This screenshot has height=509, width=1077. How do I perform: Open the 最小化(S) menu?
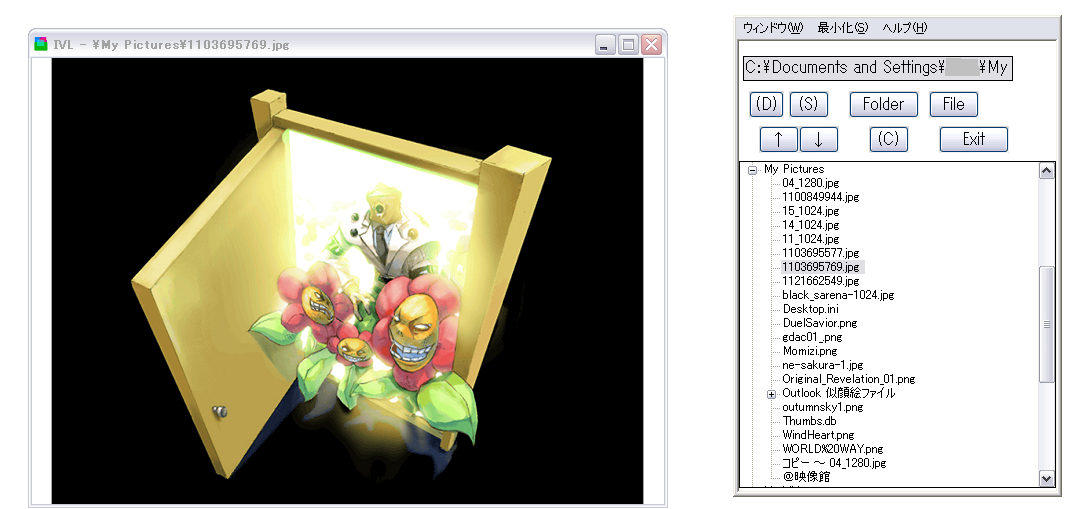point(843,28)
